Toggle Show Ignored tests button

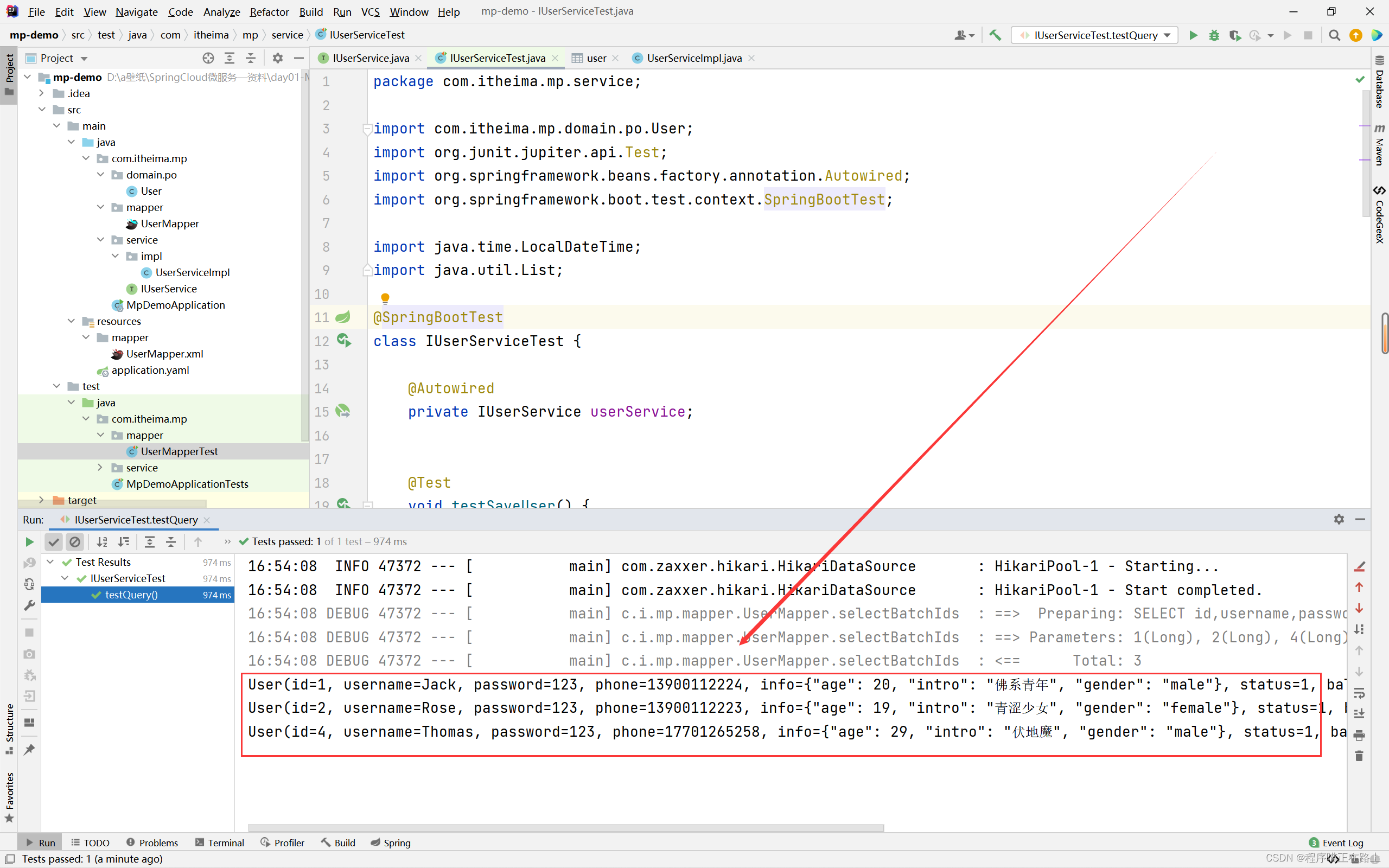75,541
